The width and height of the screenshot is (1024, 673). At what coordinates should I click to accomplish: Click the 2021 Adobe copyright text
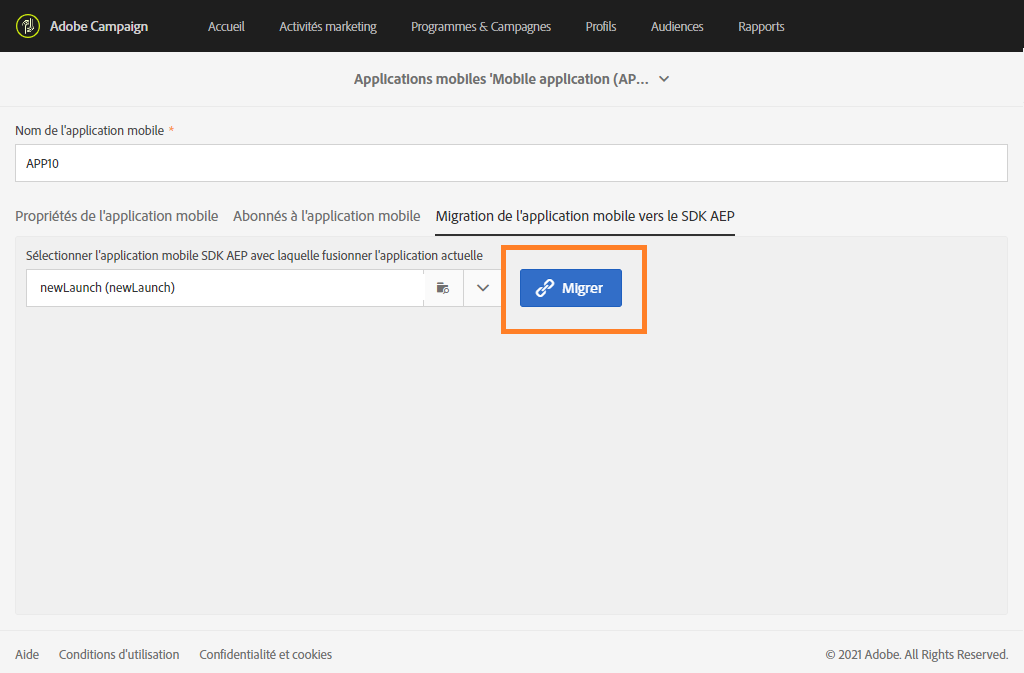[917, 654]
